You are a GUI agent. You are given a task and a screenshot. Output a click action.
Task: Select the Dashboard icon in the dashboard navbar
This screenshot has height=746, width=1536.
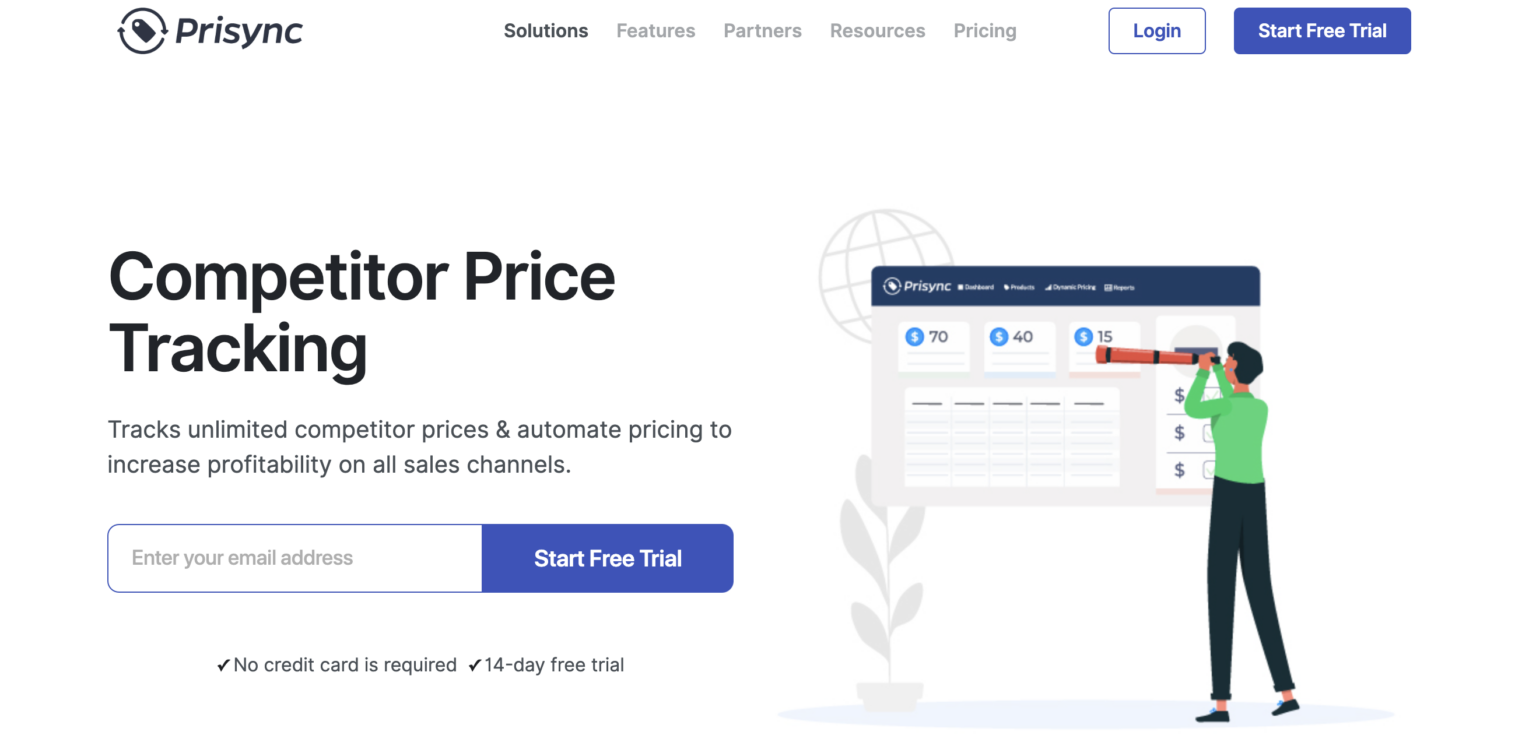(960, 288)
